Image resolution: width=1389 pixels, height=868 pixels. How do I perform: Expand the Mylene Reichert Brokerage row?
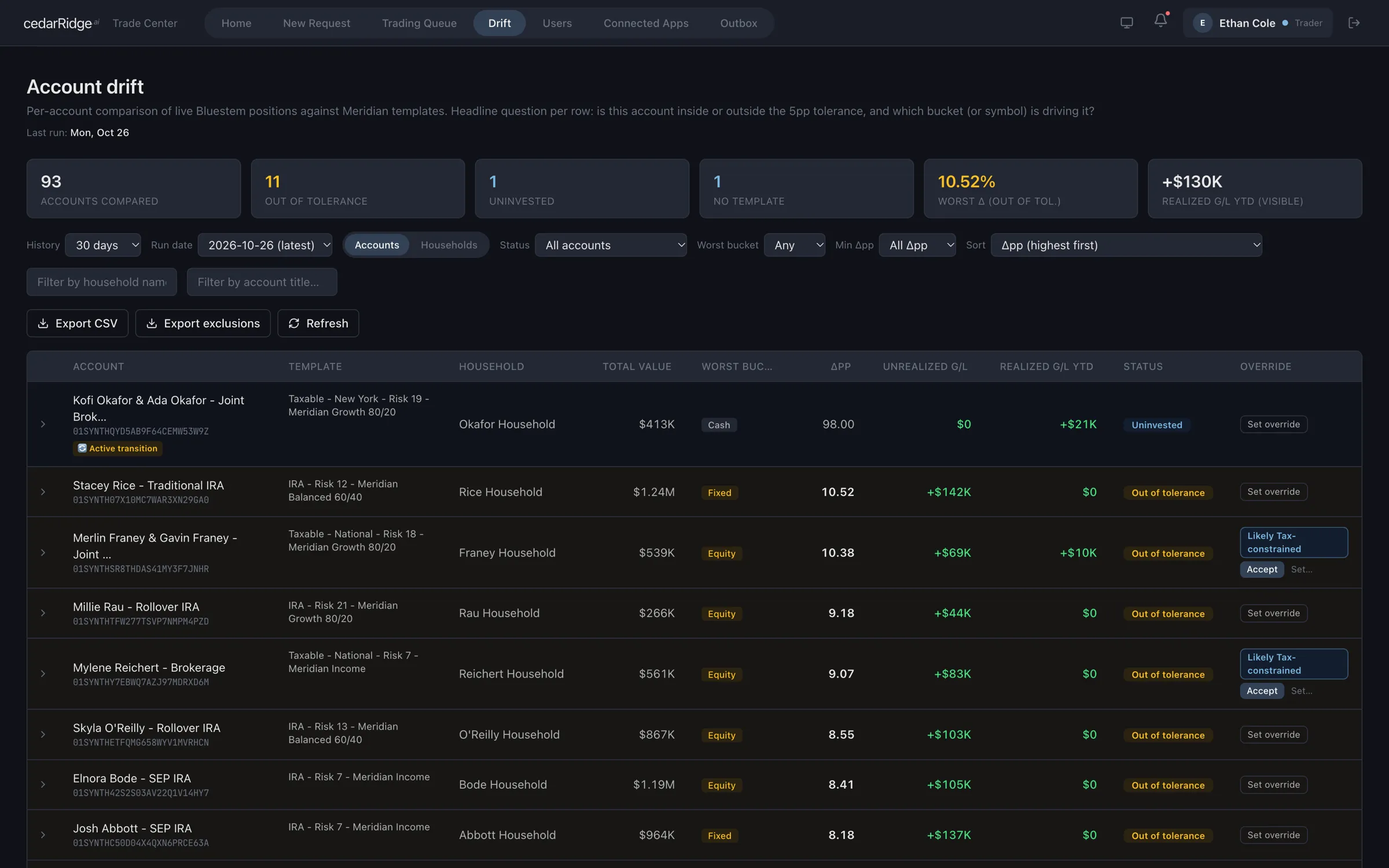[43, 674]
